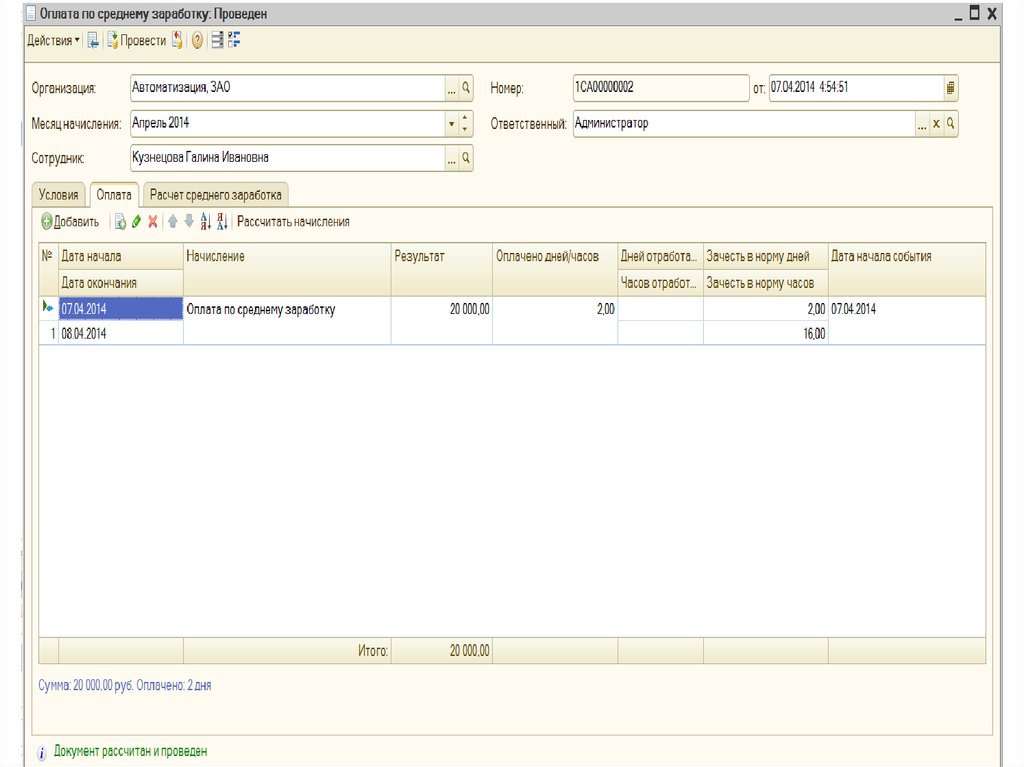
Task: Click the help question mark icon
Action: 197,41
